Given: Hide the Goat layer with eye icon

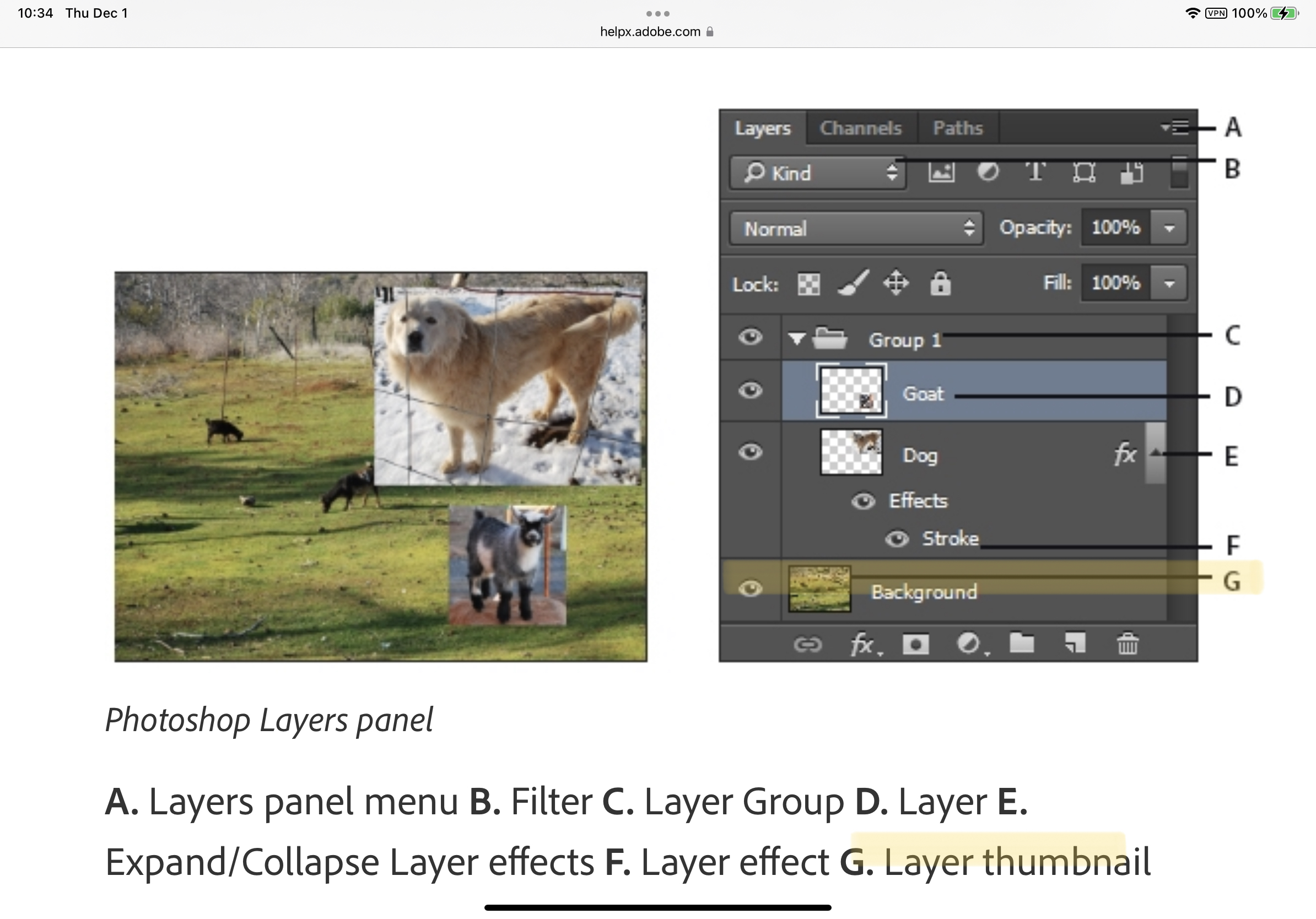Looking at the screenshot, I should (750, 391).
